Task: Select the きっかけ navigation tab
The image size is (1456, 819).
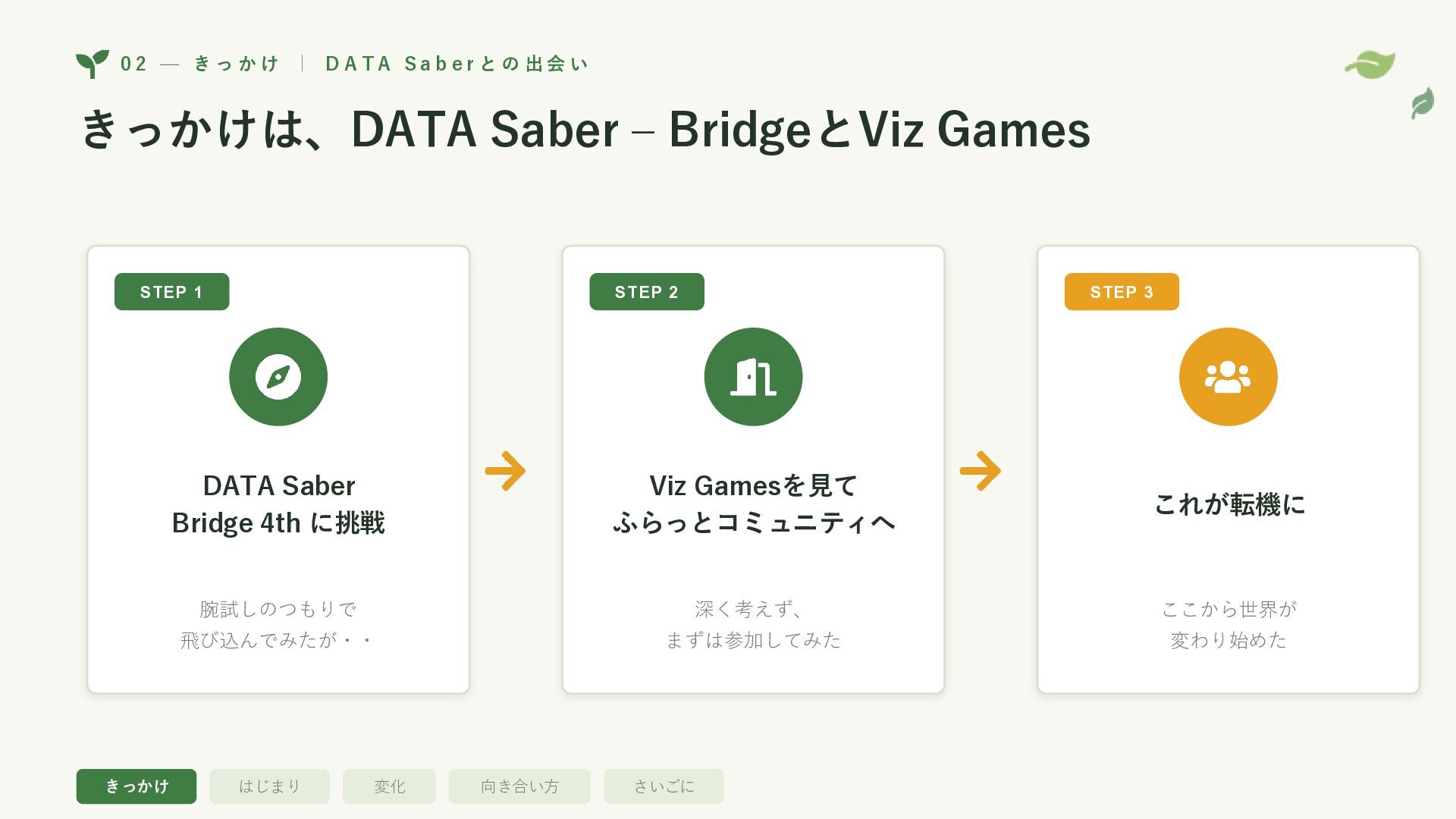Action: (x=136, y=786)
